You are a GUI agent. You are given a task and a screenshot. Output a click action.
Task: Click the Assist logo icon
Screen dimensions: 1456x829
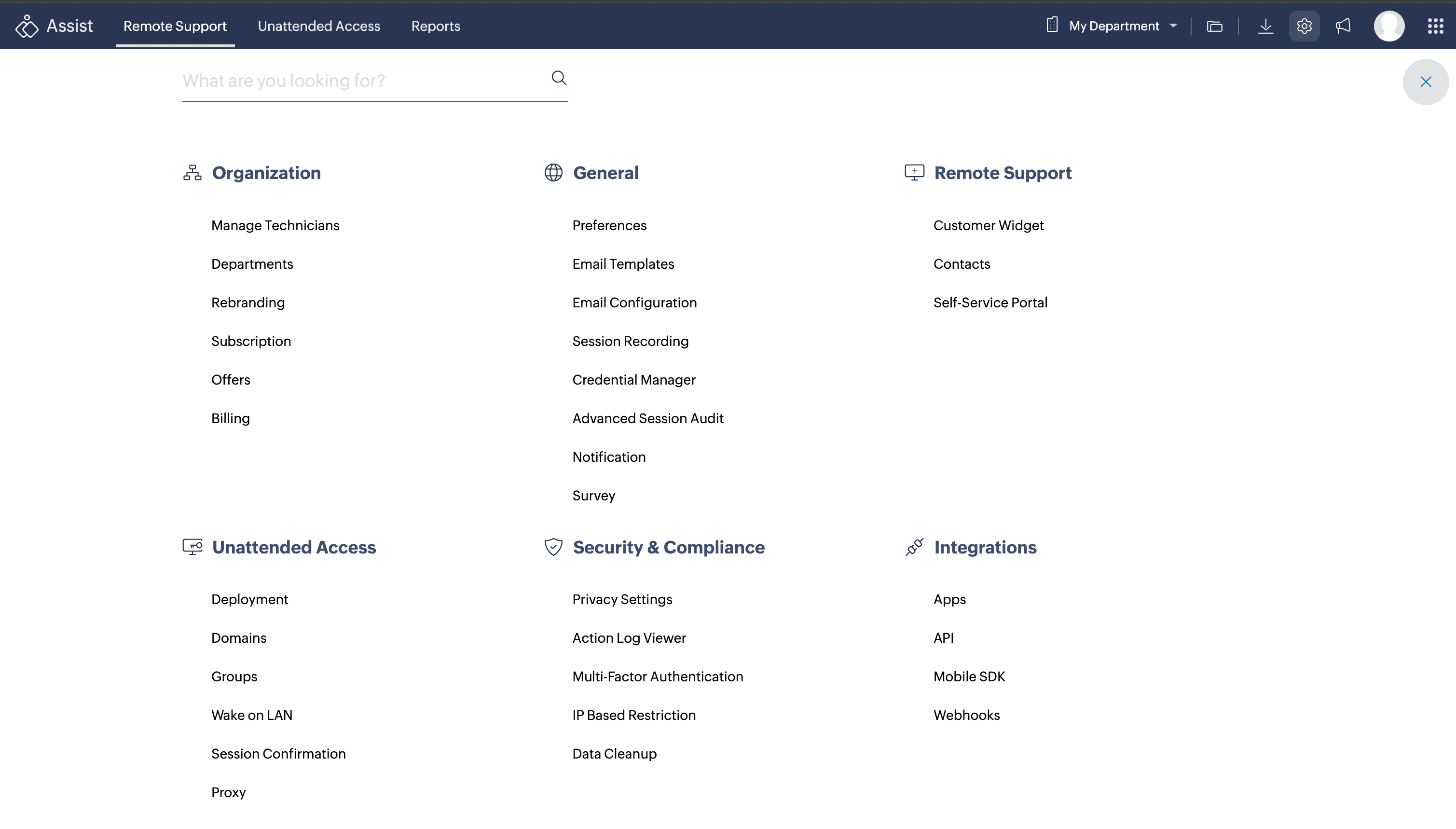(26, 26)
